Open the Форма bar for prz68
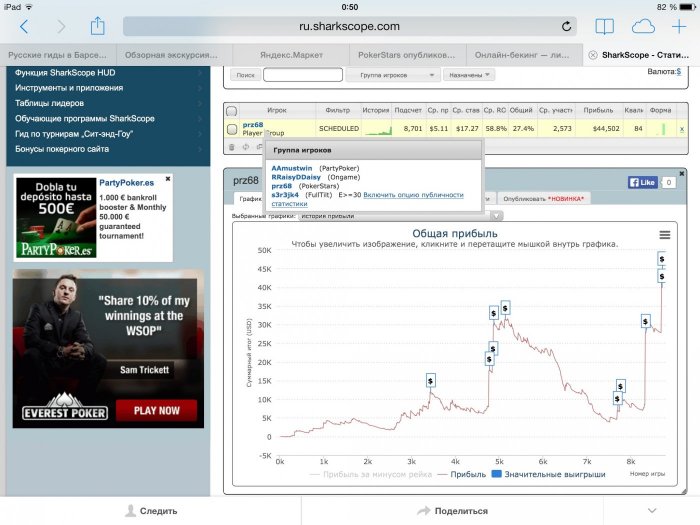Image resolution: width=700 pixels, height=525 pixels. point(661,129)
